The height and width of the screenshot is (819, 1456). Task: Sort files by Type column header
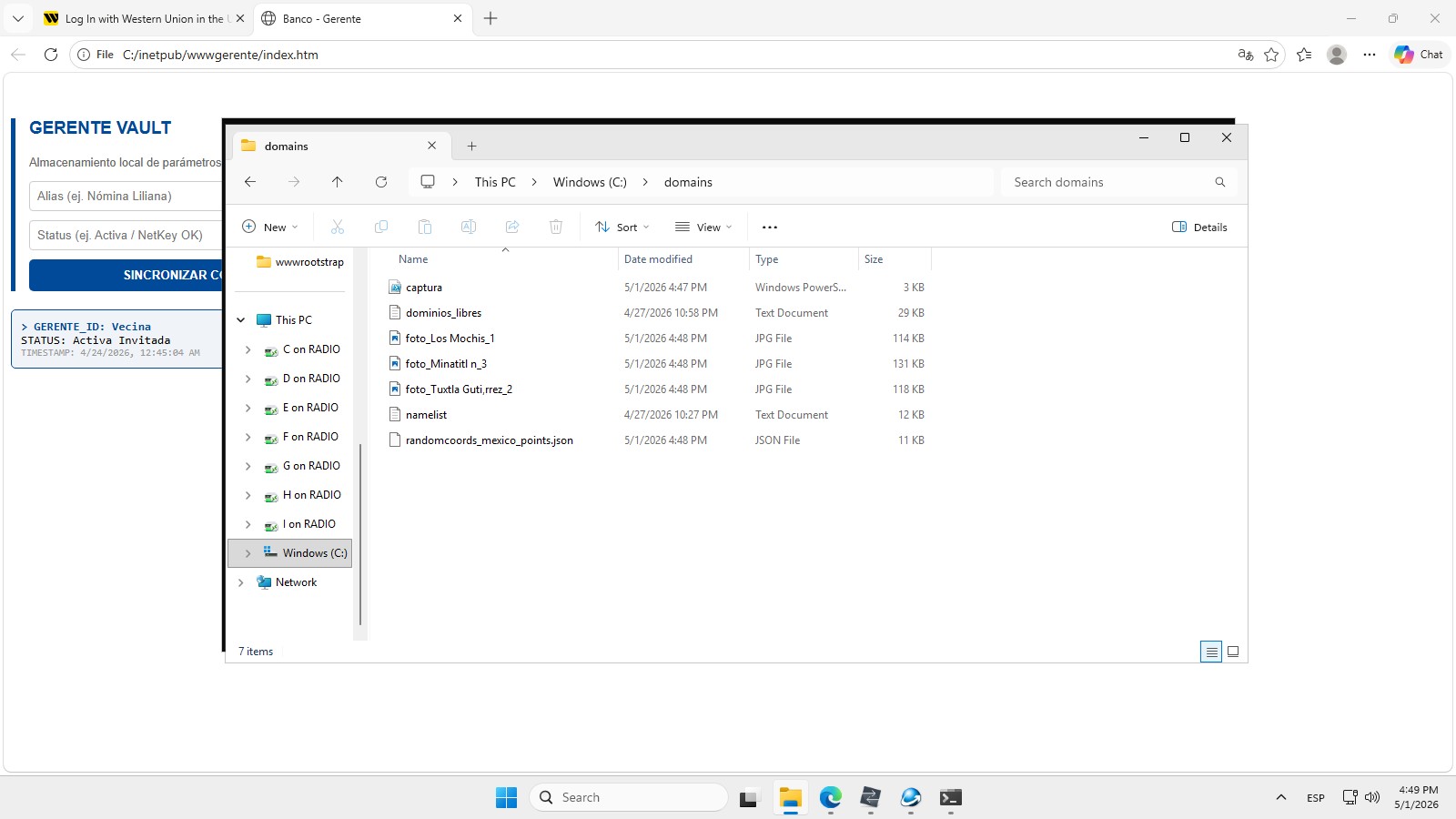(x=767, y=259)
